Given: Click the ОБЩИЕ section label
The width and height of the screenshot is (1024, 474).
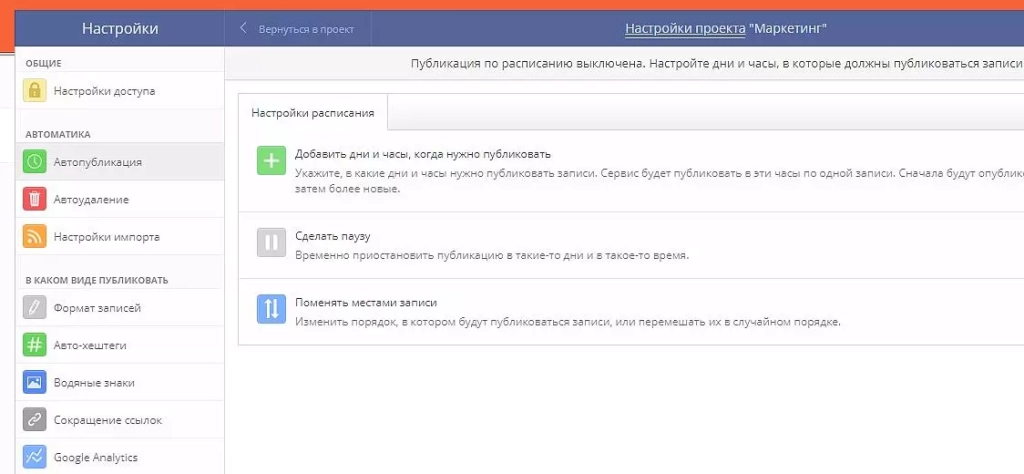Looking at the screenshot, I should (43, 63).
